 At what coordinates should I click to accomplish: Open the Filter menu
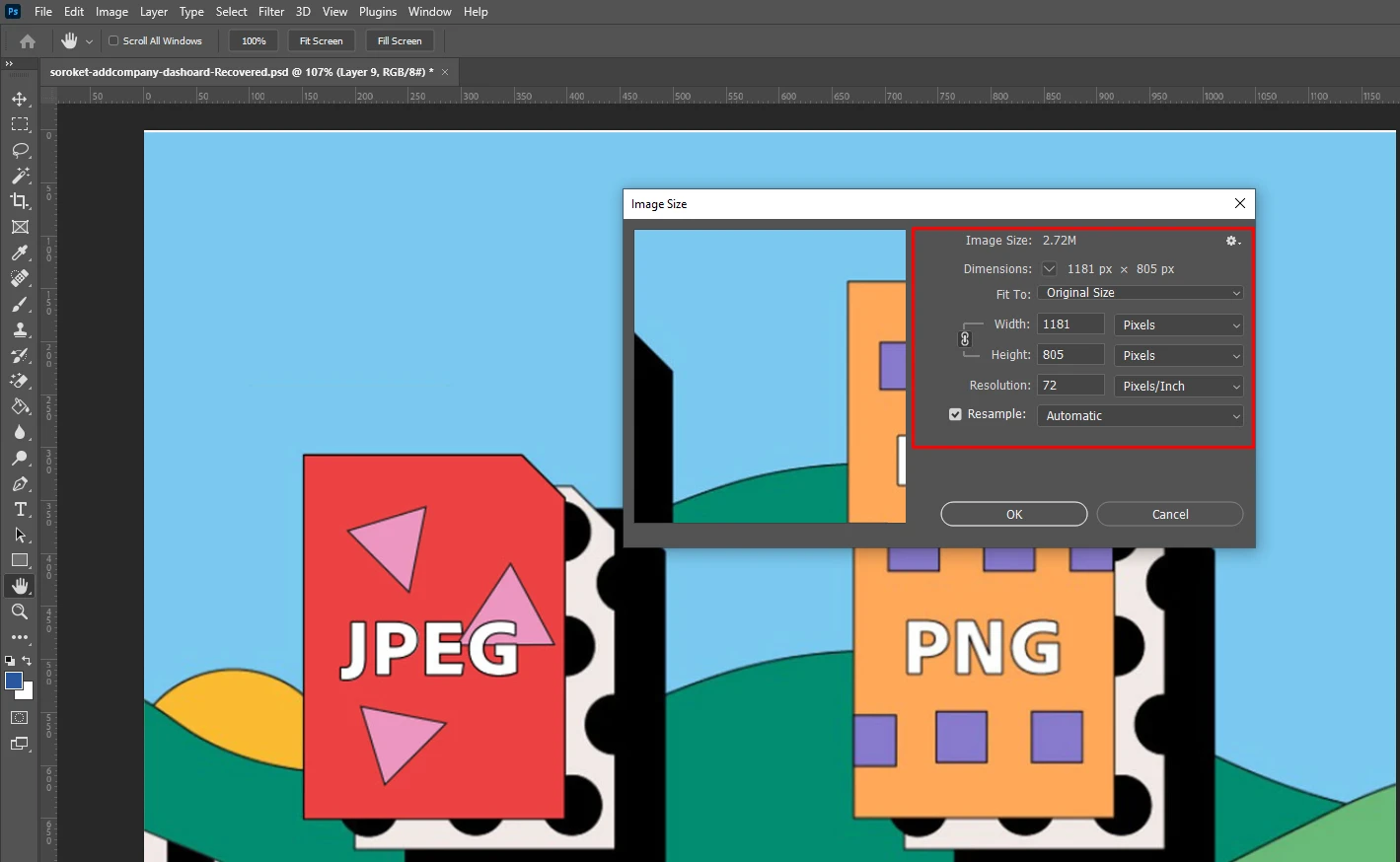[x=271, y=12]
